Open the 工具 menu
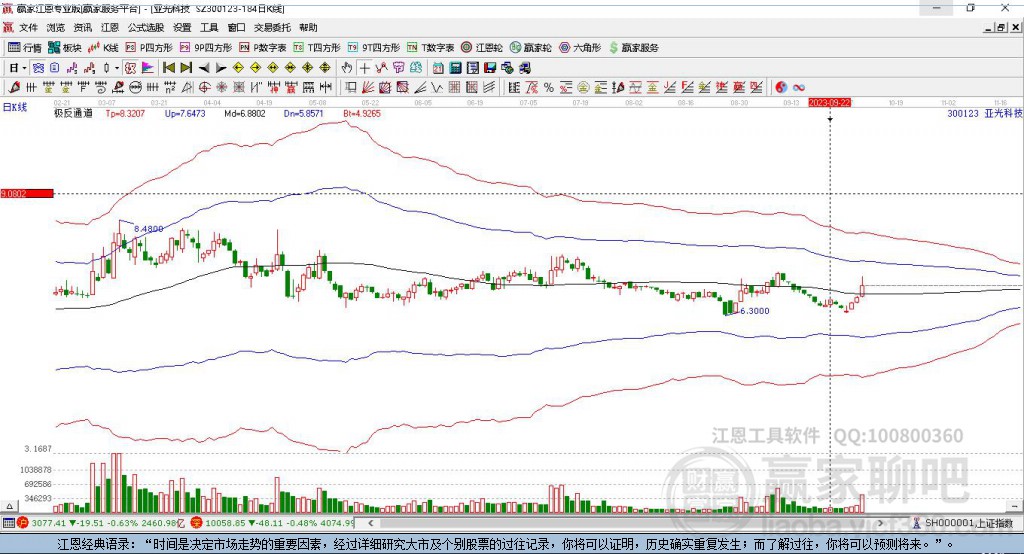Image resolution: width=1024 pixels, height=554 pixels. (x=209, y=27)
